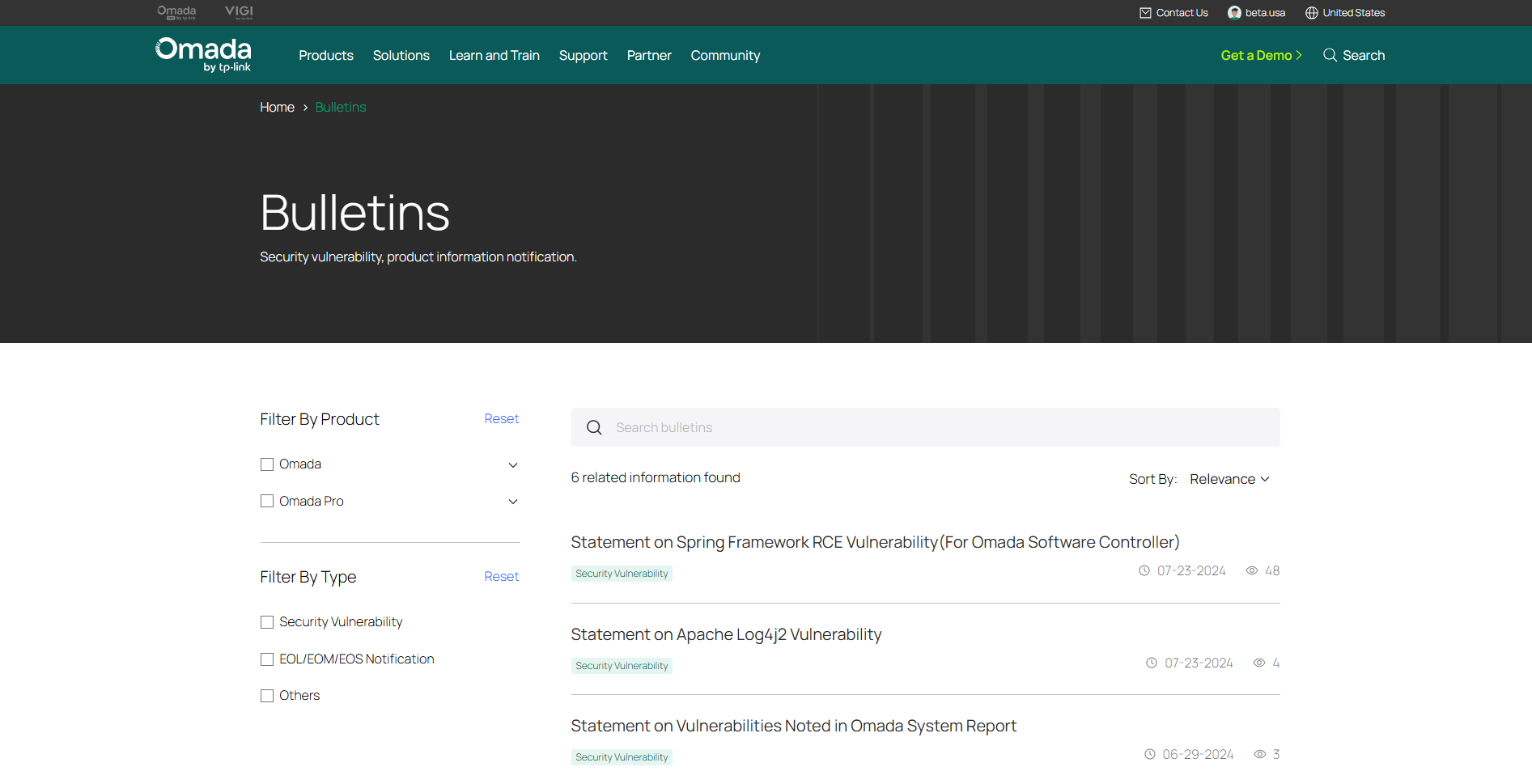The image size is (1532, 784).
Task: Click Security Vulnerability tag under Spring Framework bulletin
Action: (622, 574)
